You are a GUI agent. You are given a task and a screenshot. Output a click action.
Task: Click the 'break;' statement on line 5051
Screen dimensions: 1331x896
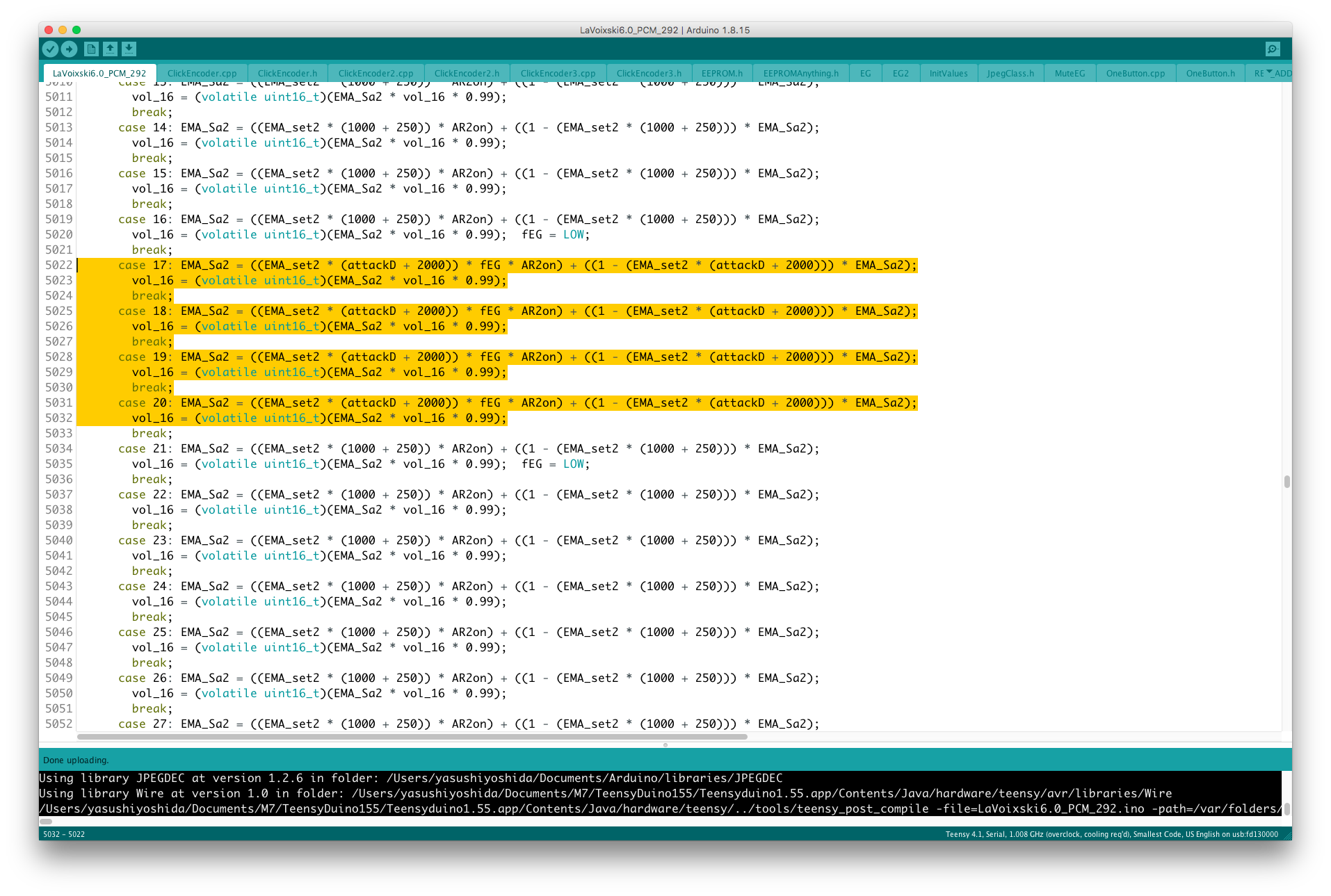[x=152, y=708]
